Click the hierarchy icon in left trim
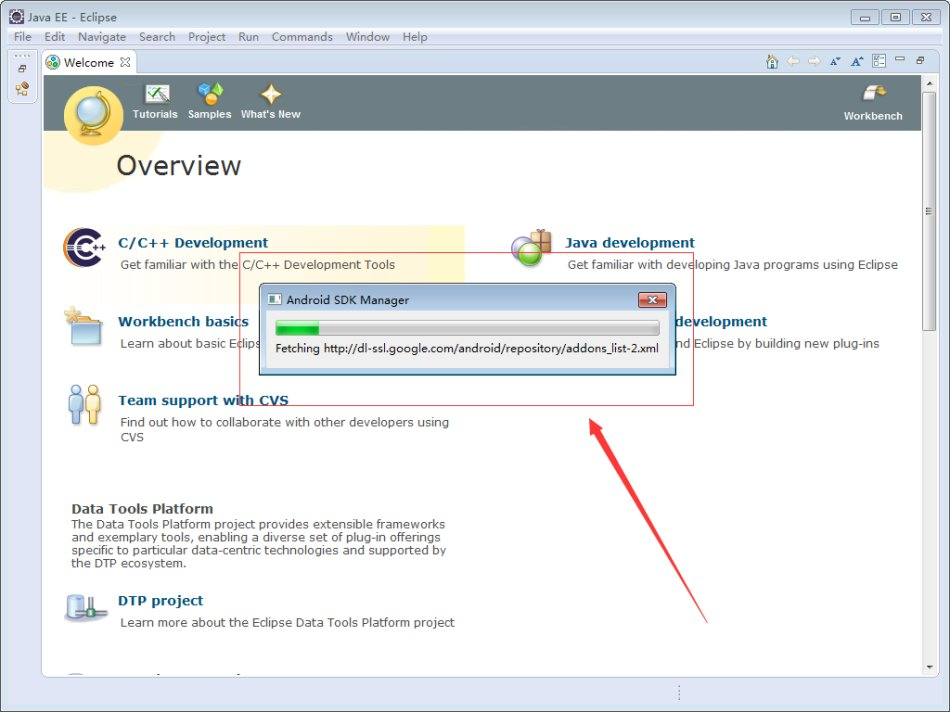The image size is (950, 712). coord(22,89)
